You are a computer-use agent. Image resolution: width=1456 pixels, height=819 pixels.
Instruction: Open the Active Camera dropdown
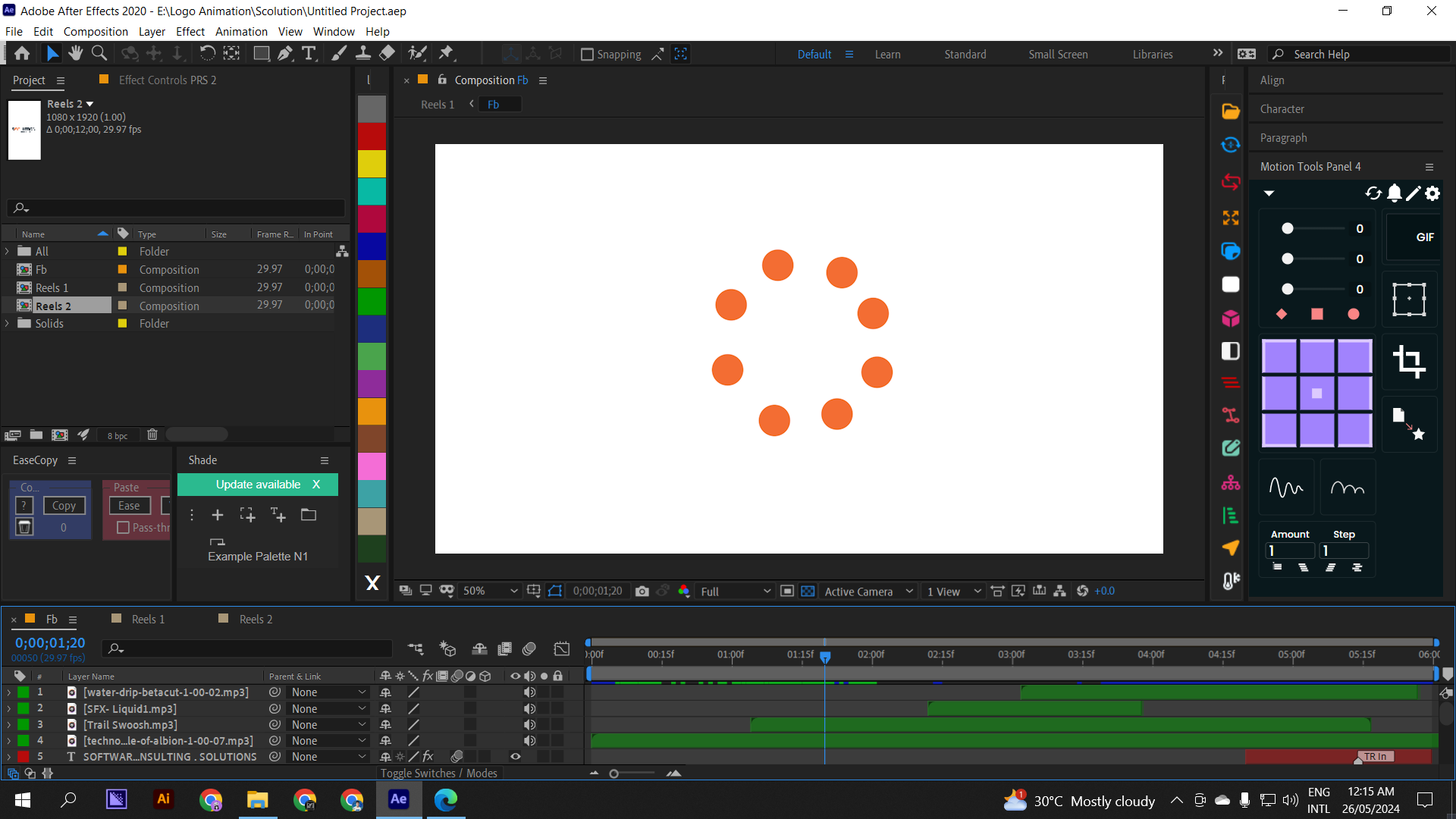[x=868, y=591]
